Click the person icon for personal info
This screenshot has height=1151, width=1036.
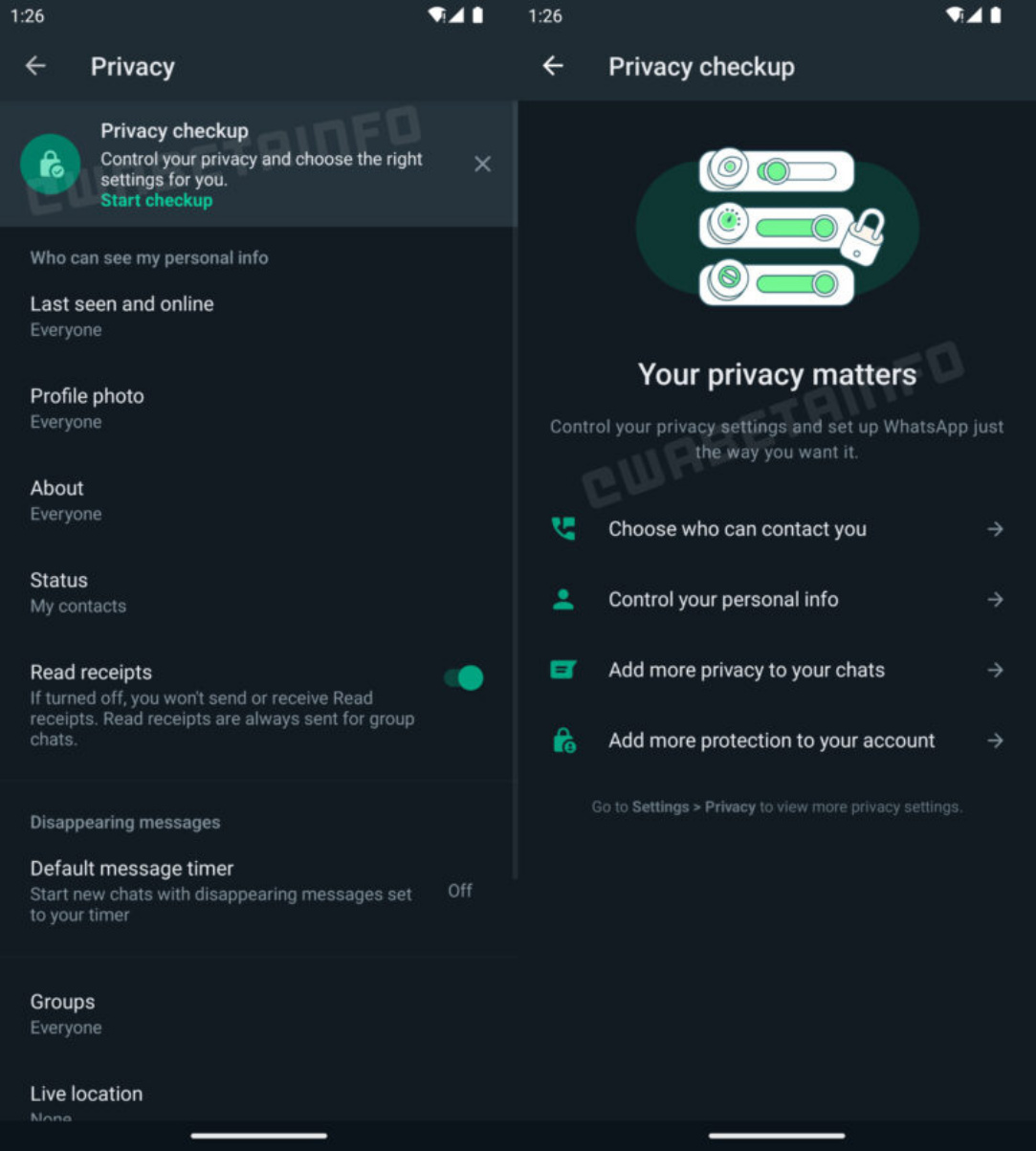tap(563, 600)
